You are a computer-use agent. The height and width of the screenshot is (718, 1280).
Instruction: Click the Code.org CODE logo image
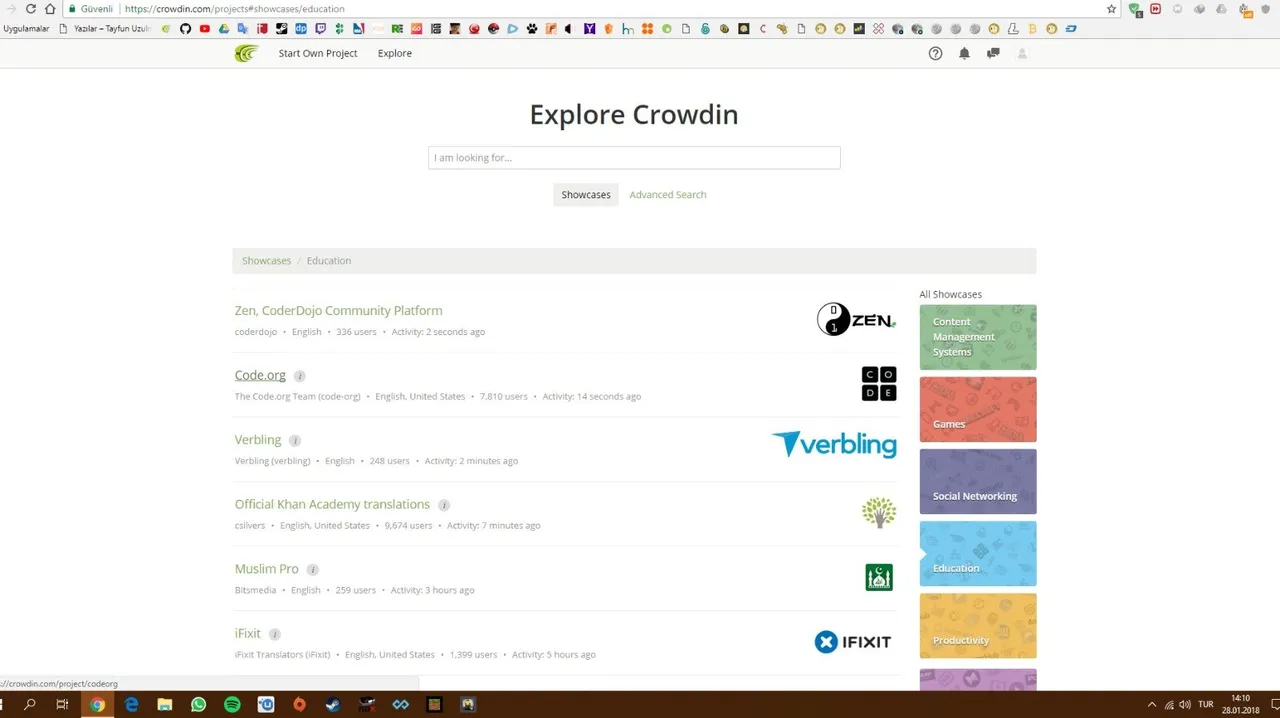(879, 384)
